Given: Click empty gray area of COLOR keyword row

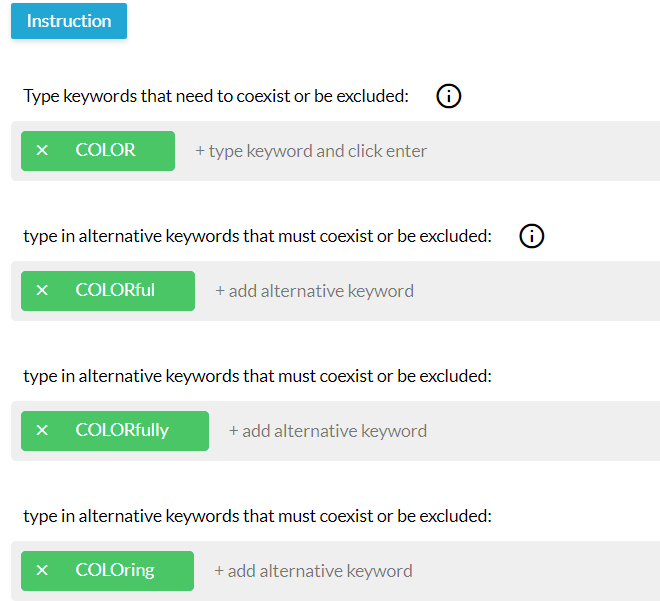Looking at the screenshot, I should [547, 151].
